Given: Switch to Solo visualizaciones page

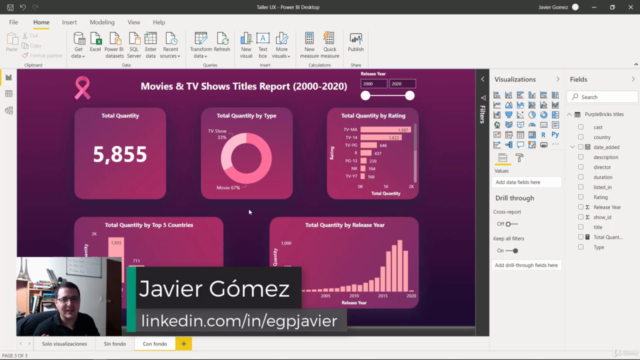Looking at the screenshot, I should pyautogui.click(x=64, y=344).
